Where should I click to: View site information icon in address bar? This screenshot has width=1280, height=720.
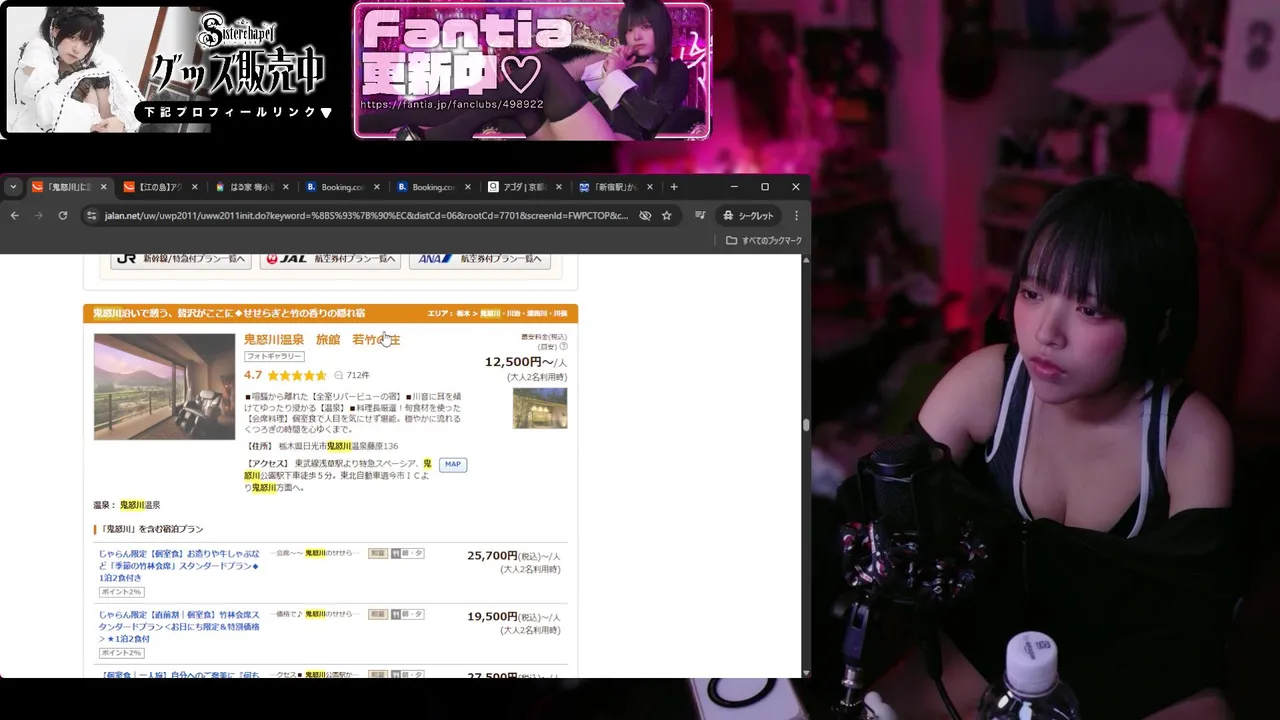92,215
